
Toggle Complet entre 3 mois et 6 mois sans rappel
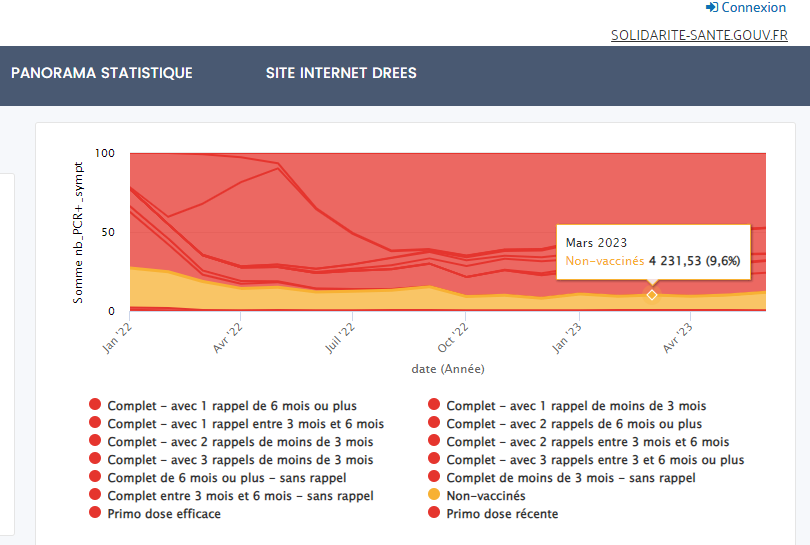(x=96, y=495)
